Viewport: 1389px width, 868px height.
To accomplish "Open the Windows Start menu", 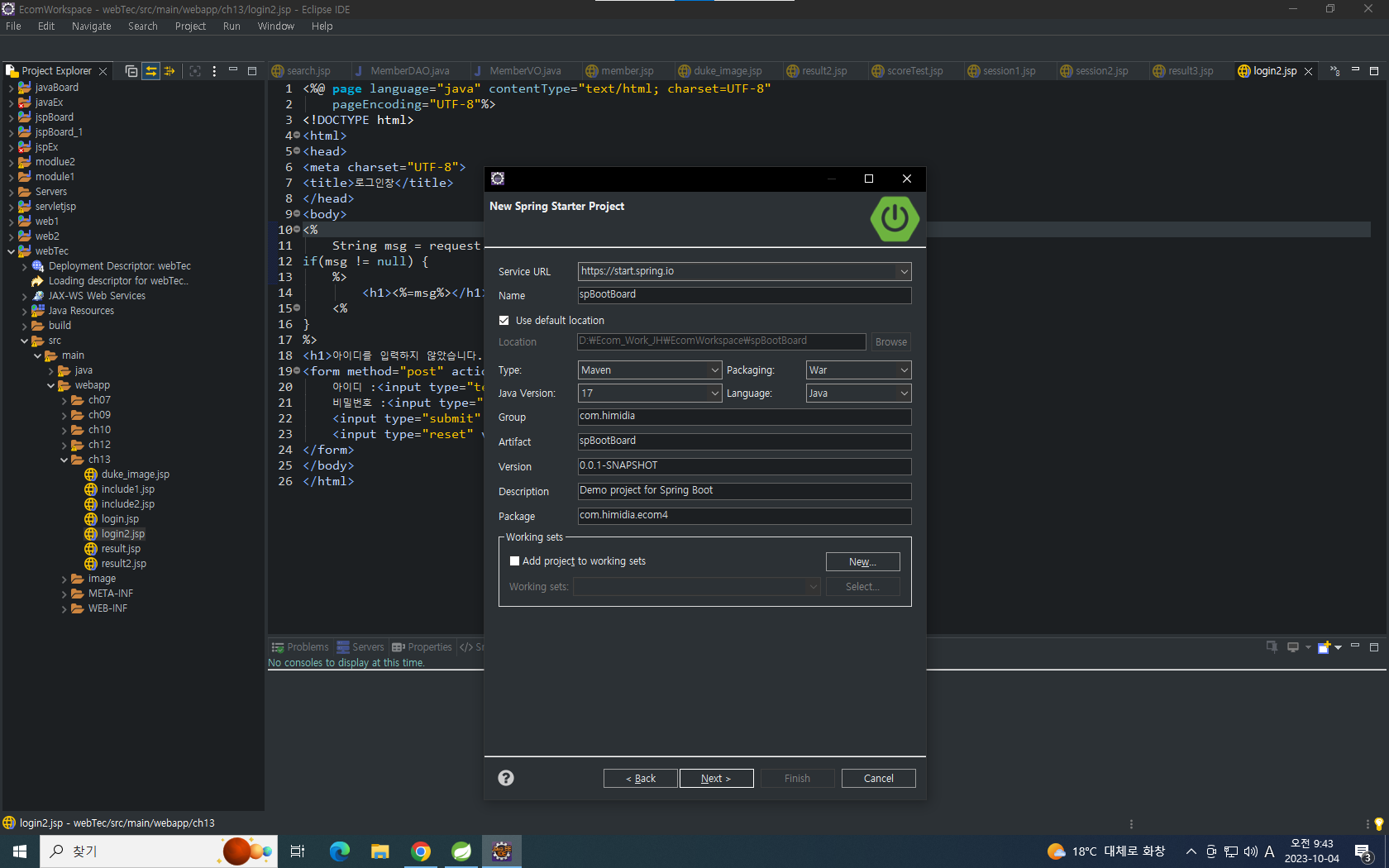I will [x=20, y=851].
